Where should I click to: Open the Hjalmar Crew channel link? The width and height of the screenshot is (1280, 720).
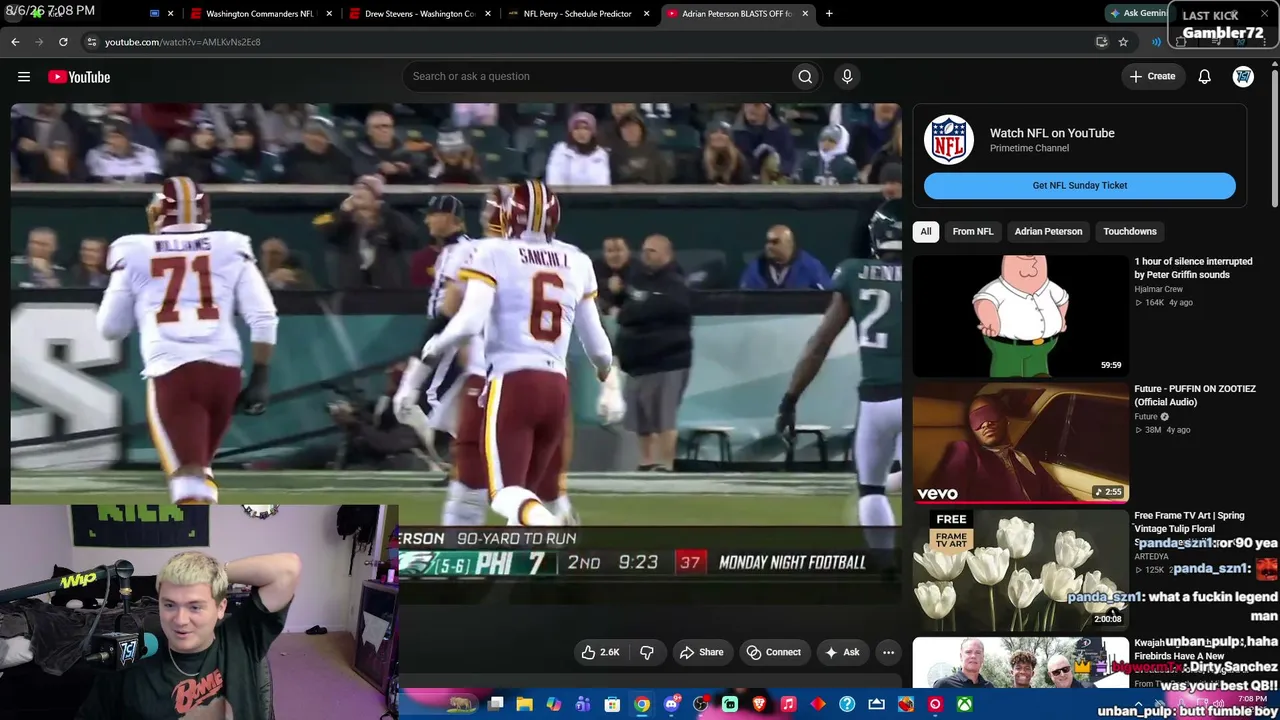click(1158, 289)
